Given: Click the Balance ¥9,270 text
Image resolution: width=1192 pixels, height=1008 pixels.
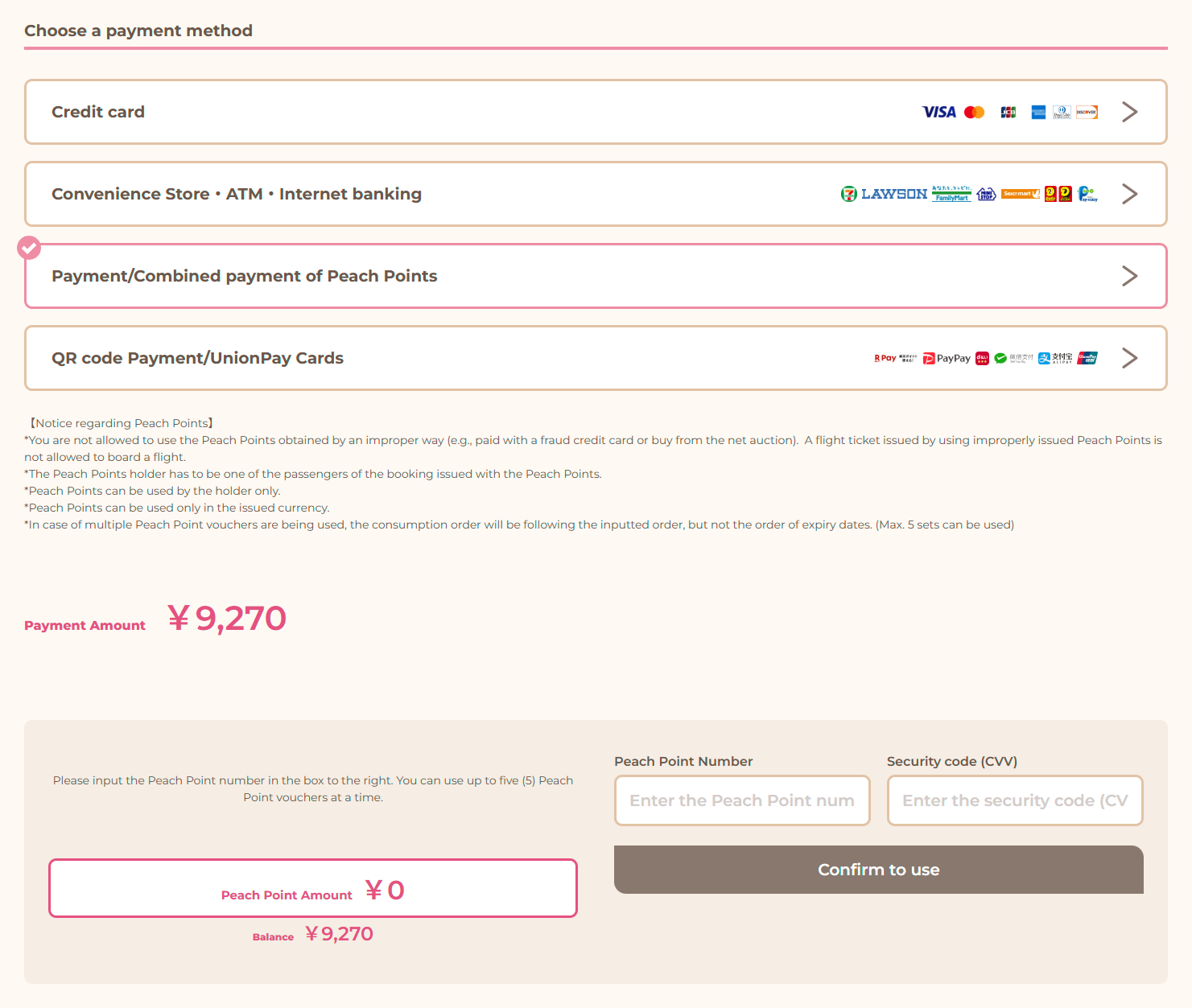Looking at the screenshot, I should tap(313, 934).
